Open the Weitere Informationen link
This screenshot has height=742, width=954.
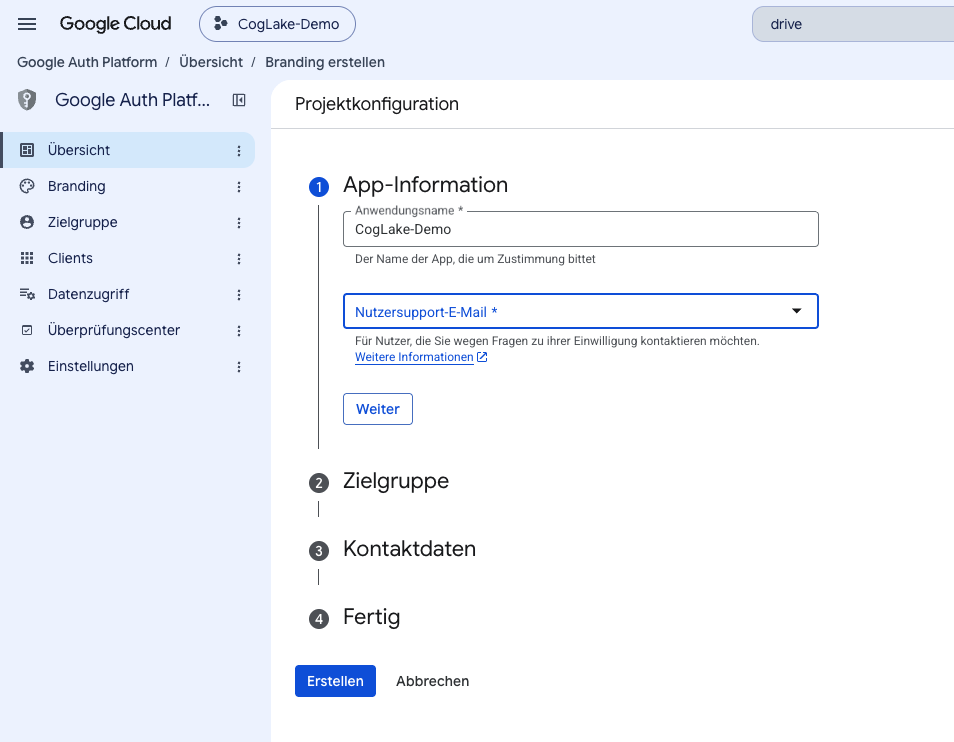pos(414,357)
